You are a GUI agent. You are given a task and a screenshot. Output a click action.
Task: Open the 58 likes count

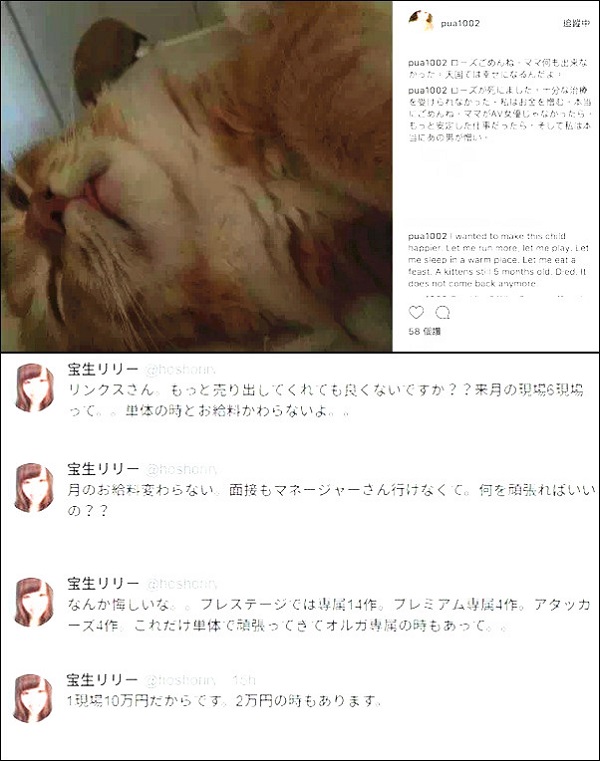(x=425, y=331)
